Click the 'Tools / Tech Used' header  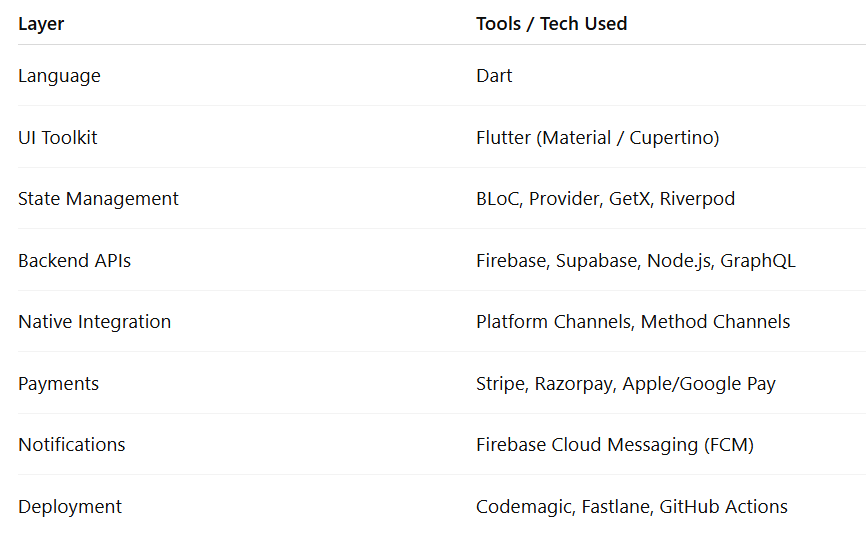coord(551,23)
